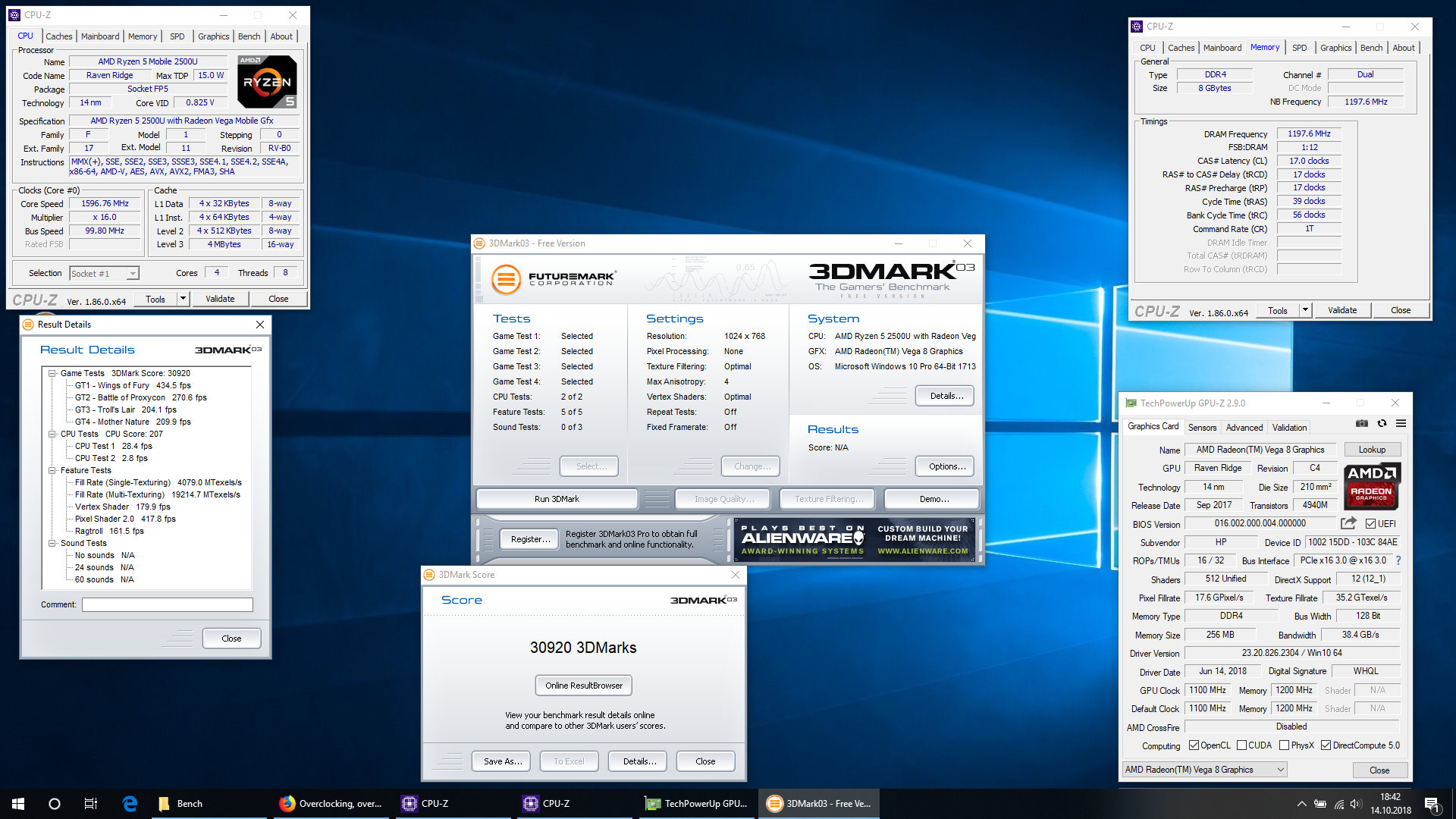Select GT1 - Wings of Fury result row
Screen dimensions: 1456x819
click(x=133, y=385)
